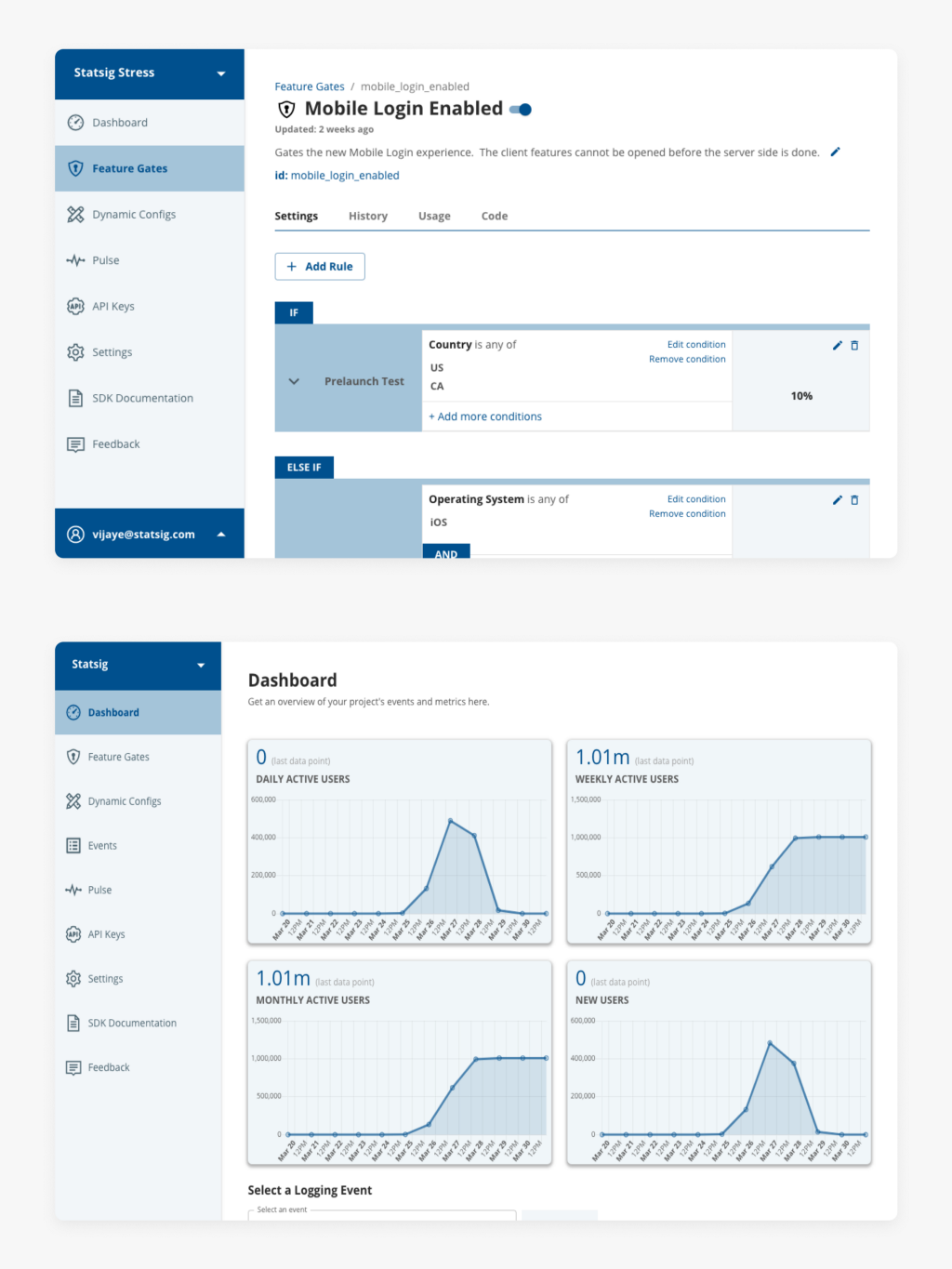
Task: Click the US country value
Action: (437, 368)
